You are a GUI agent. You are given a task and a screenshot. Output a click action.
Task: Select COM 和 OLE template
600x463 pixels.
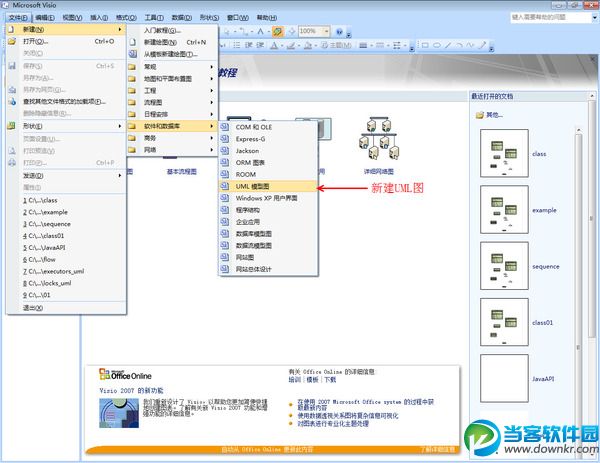(268, 127)
